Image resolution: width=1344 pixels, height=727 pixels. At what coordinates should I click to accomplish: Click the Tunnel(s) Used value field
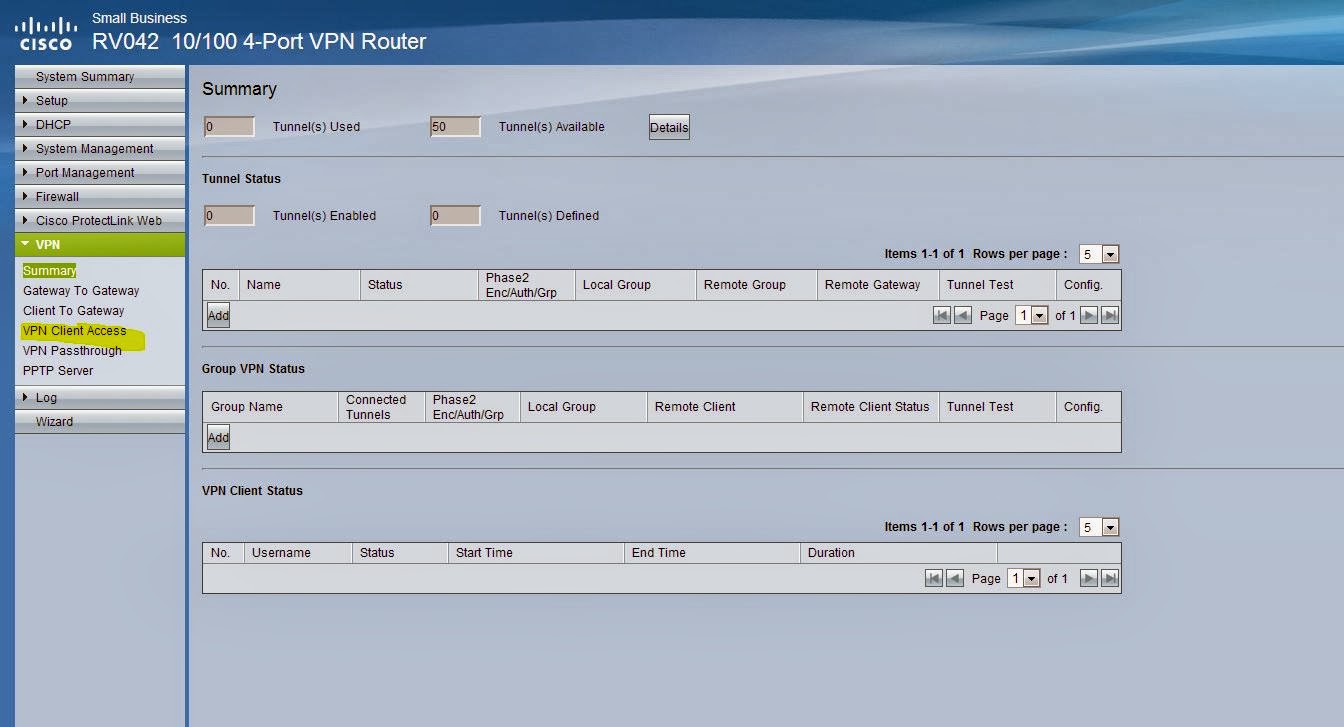229,127
